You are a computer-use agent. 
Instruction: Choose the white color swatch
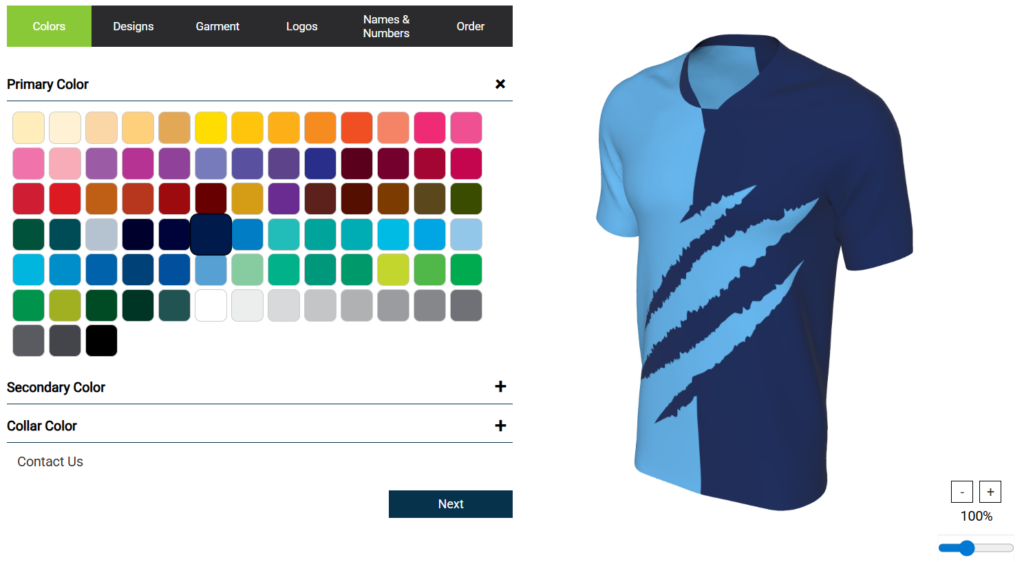[211, 305]
